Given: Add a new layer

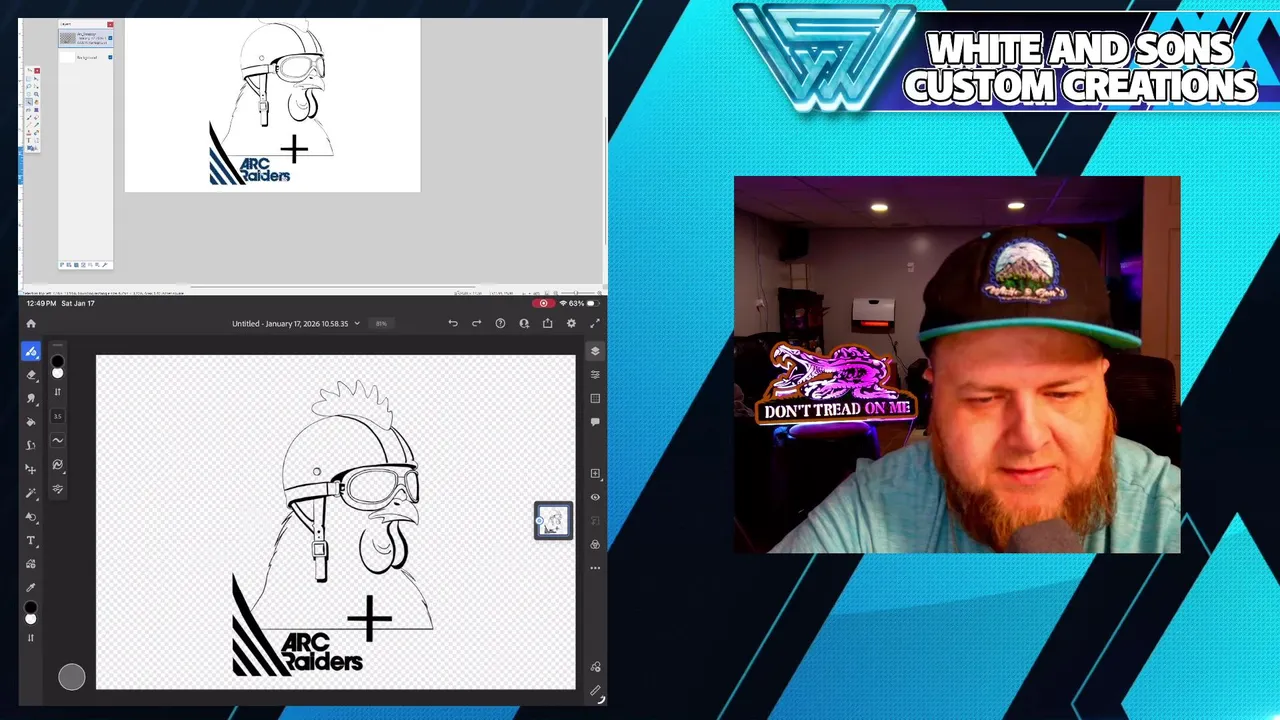Looking at the screenshot, I should tap(595, 473).
